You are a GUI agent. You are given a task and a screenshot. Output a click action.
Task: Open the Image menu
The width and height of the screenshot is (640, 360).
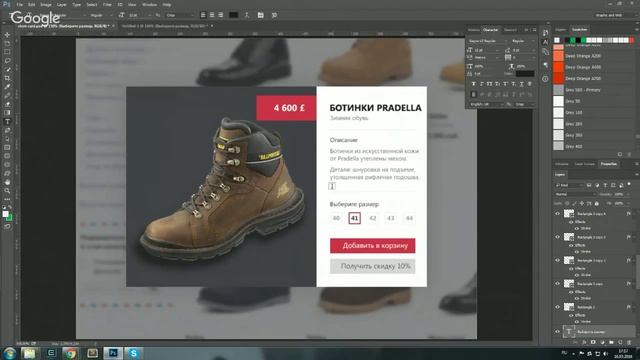click(x=46, y=4)
